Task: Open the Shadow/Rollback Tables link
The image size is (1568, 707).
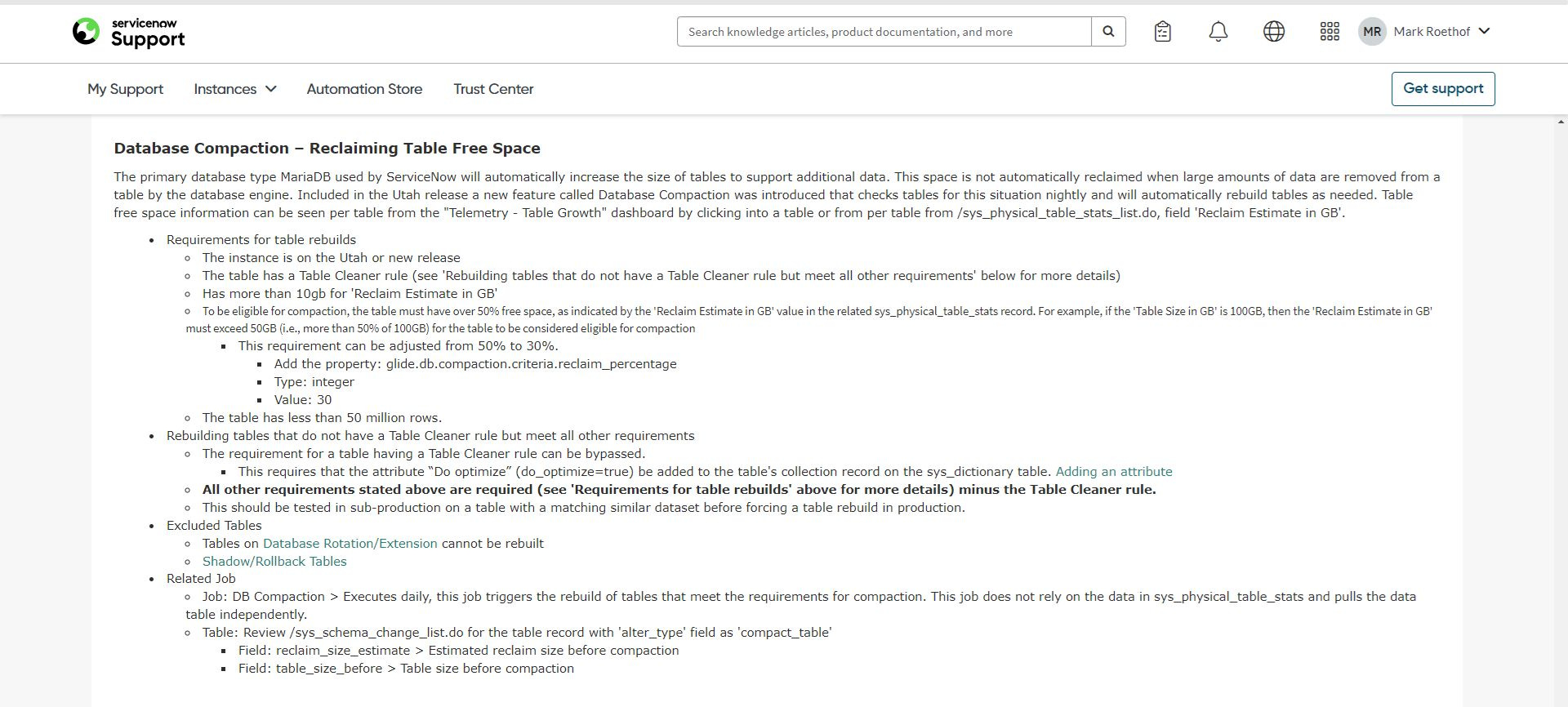Action: 274,562
